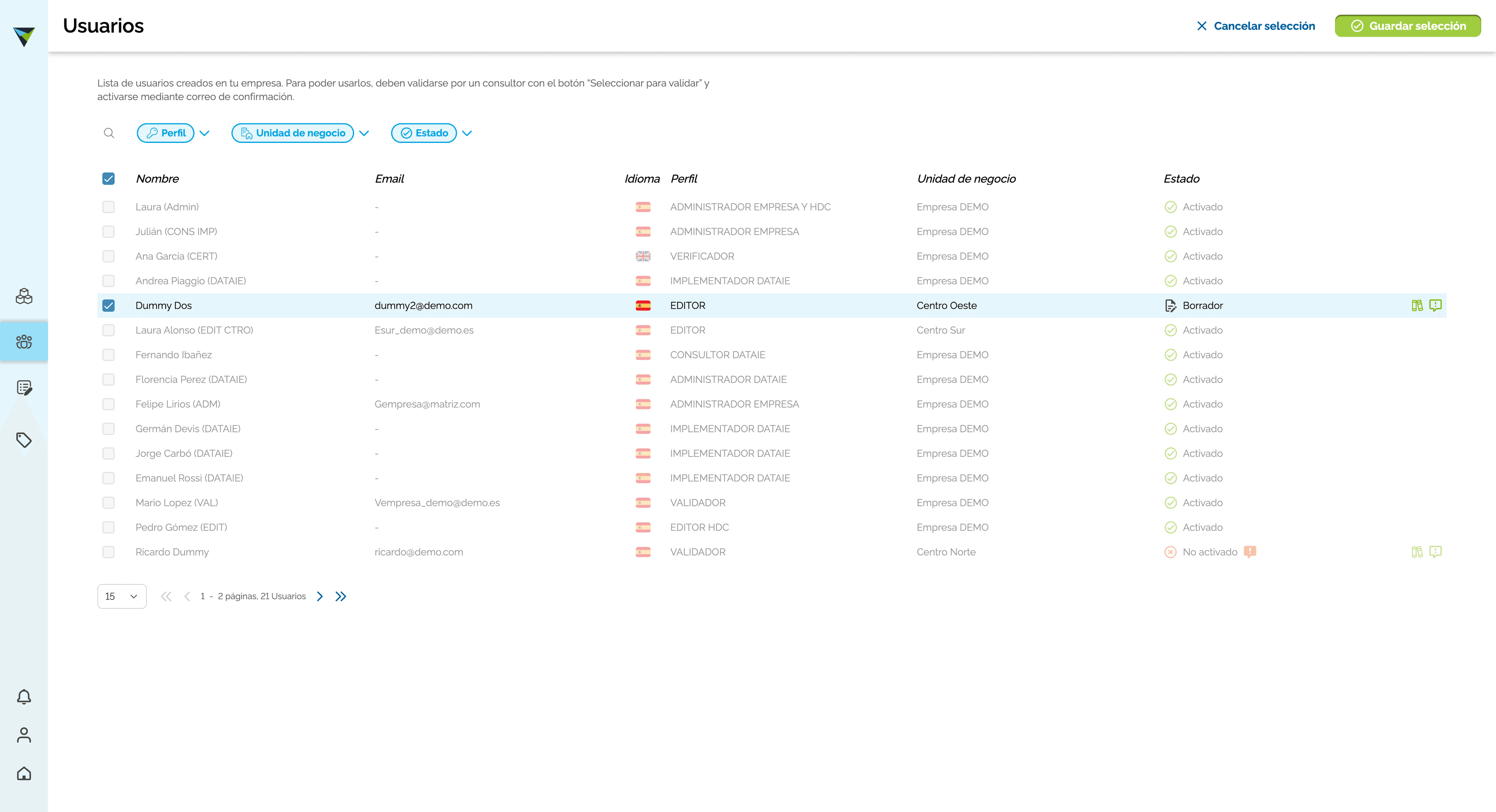Click the Spanish flag on Dummy Dos row
This screenshot has height=812, width=1496.
(x=643, y=305)
